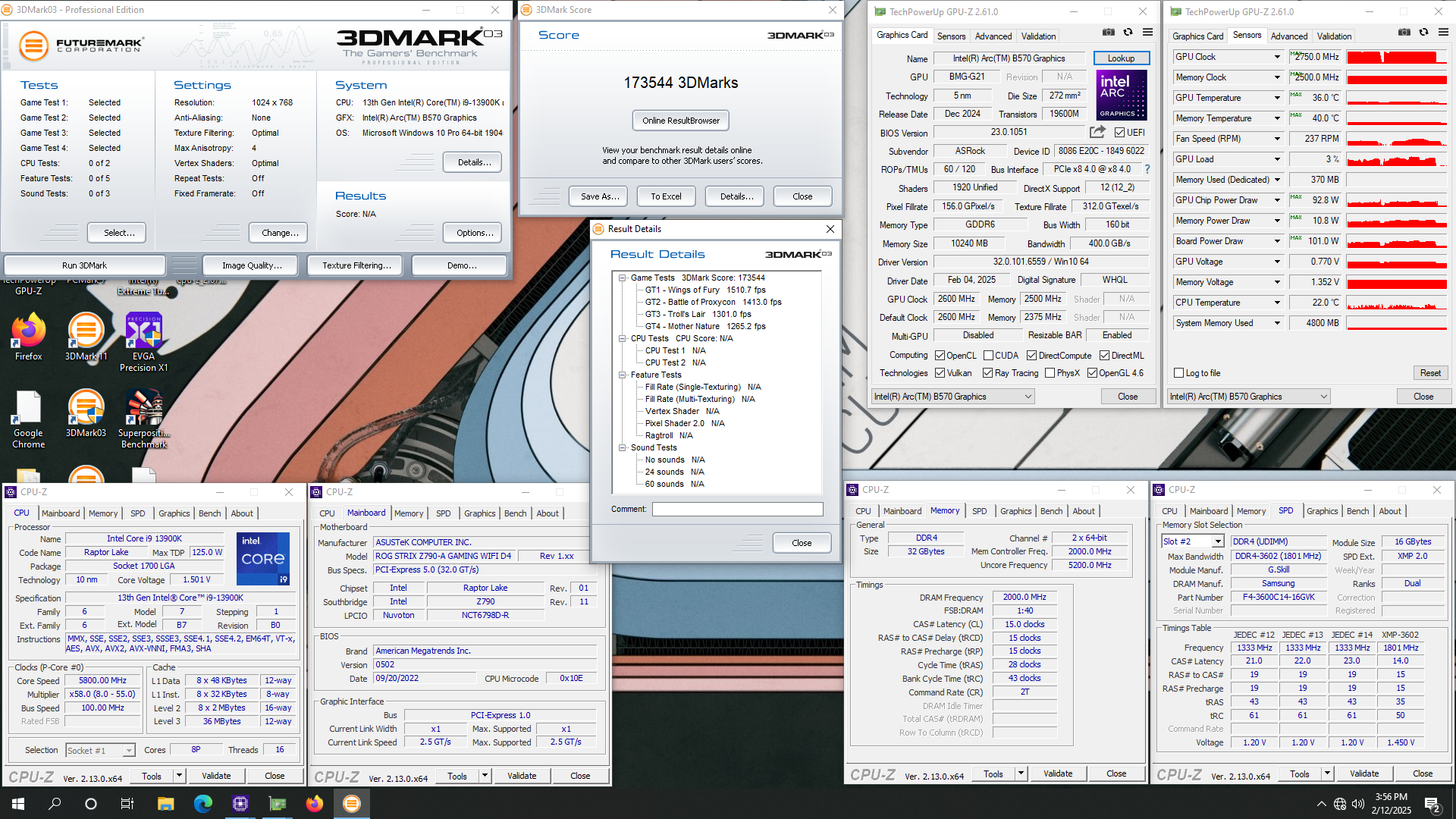Click Image Quality button in 3DMark03

click(x=252, y=265)
